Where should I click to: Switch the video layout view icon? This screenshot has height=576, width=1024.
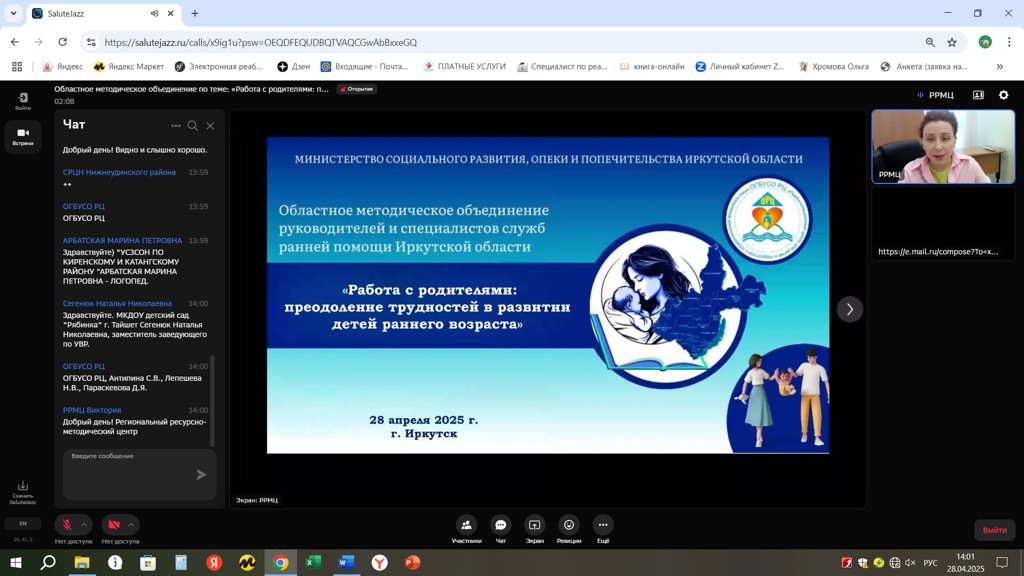978,95
